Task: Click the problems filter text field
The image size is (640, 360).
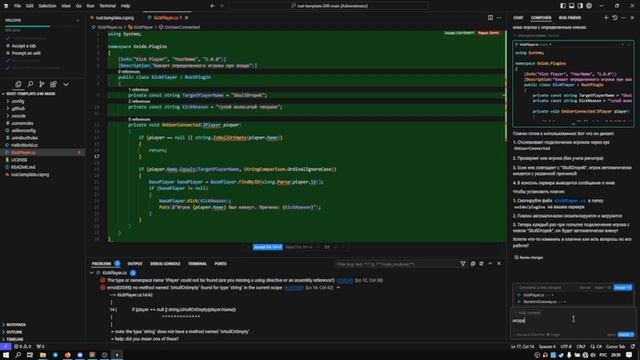Action: pos(395,264)
